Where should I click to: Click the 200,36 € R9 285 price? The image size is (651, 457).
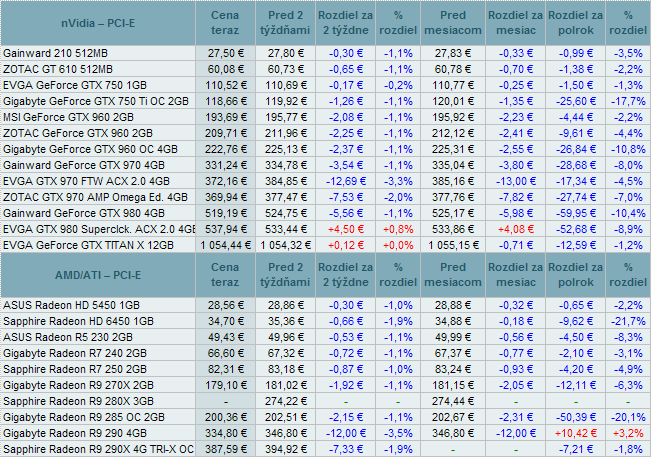tap(225, 417)
